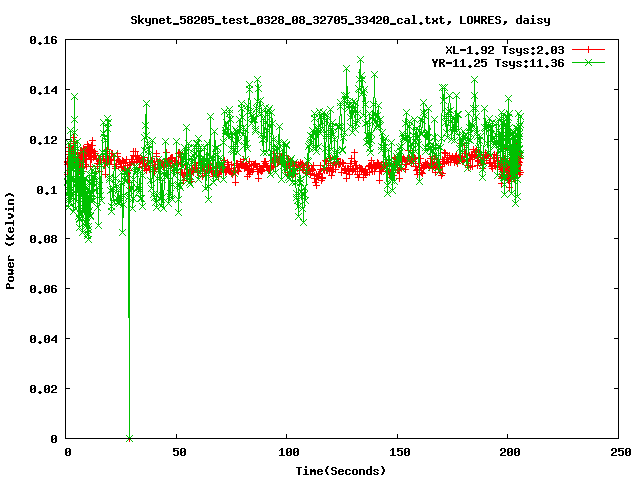Click the highest green peak near 0.15 Kelvin
The width and height of the screenshot is (640, 480).
pyautogui.click(x=360, y=60)
